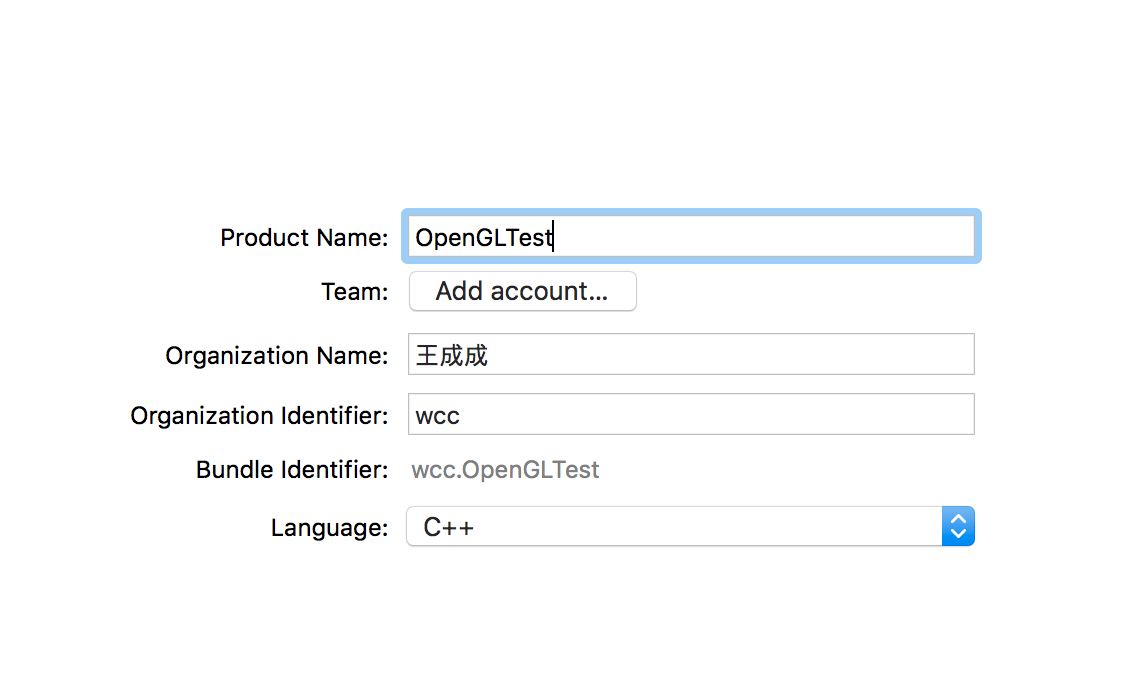Click the Language label
Viewport: 1124px width, 696px height.
tap(329, 528)
